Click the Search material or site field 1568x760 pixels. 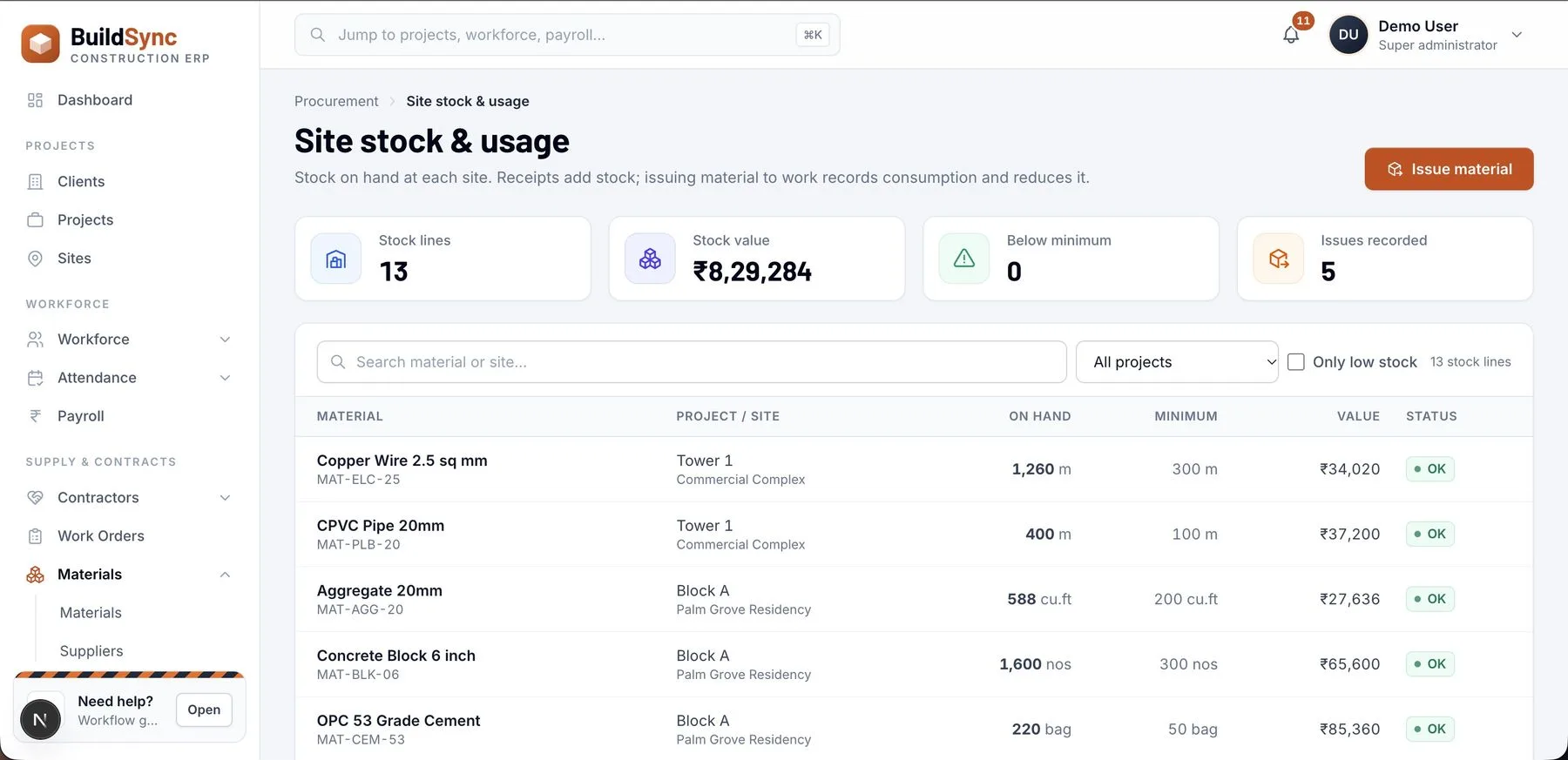692,362
